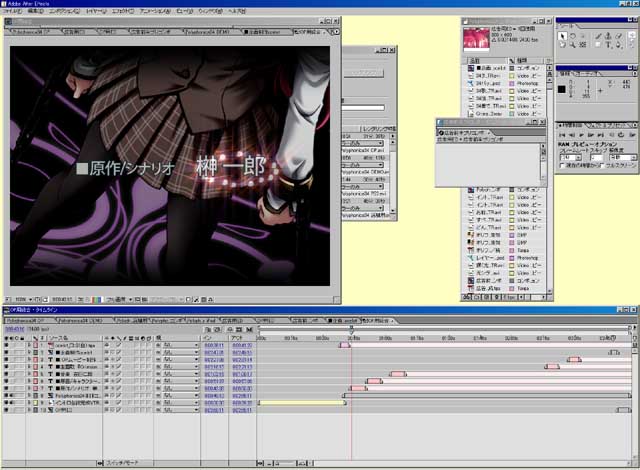Sort Project panel by Name column header
Screen dimensions: 640x470
(x=487, y=60)
